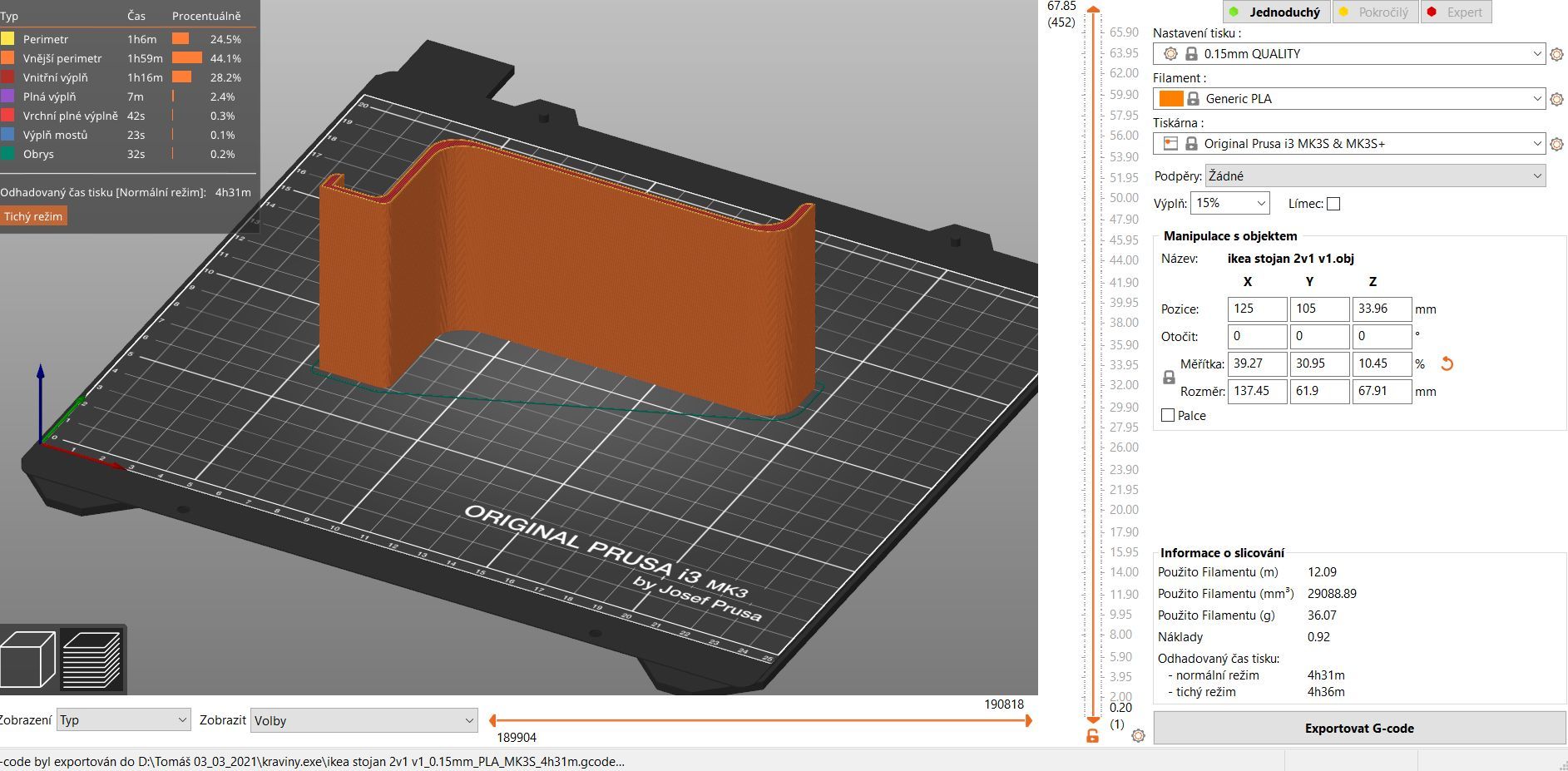This screenshot has width=1568, height=771.
Task: Click the Pozice X field showing 125
Action: (x=1257, y=309)
